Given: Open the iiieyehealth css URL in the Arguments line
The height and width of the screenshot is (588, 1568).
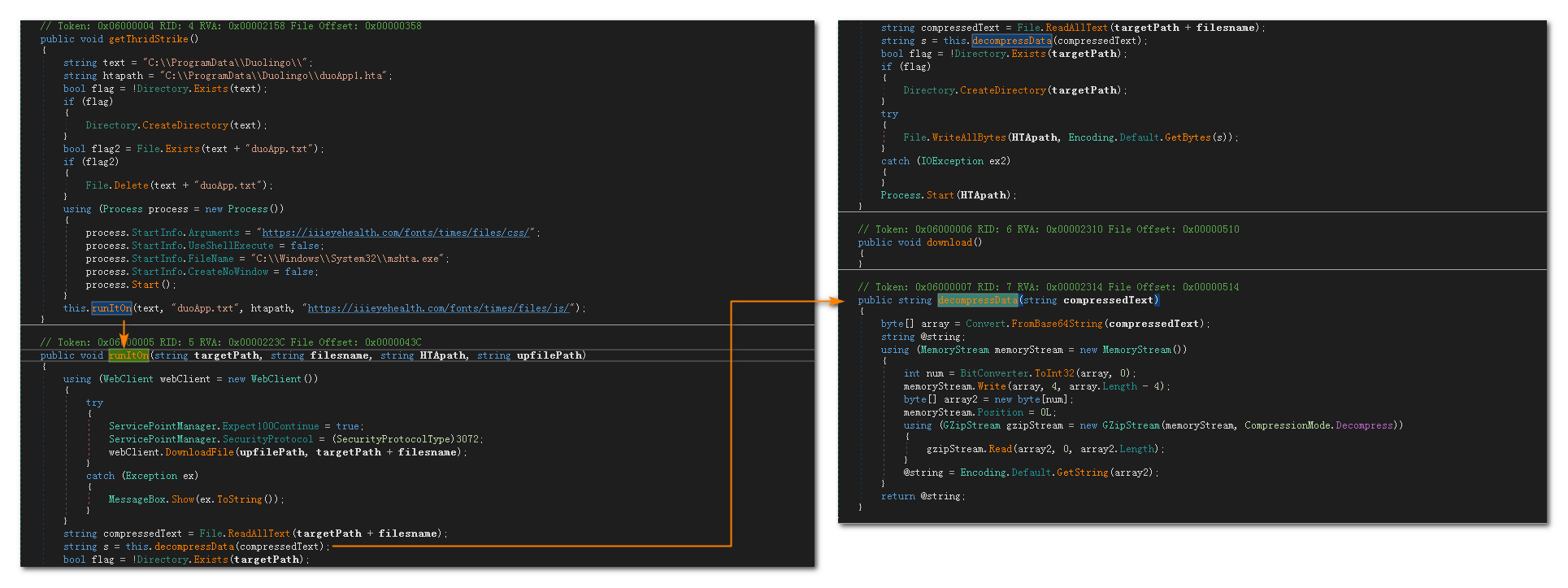Looking at the screenshot, I should click(x=397, y=233).
